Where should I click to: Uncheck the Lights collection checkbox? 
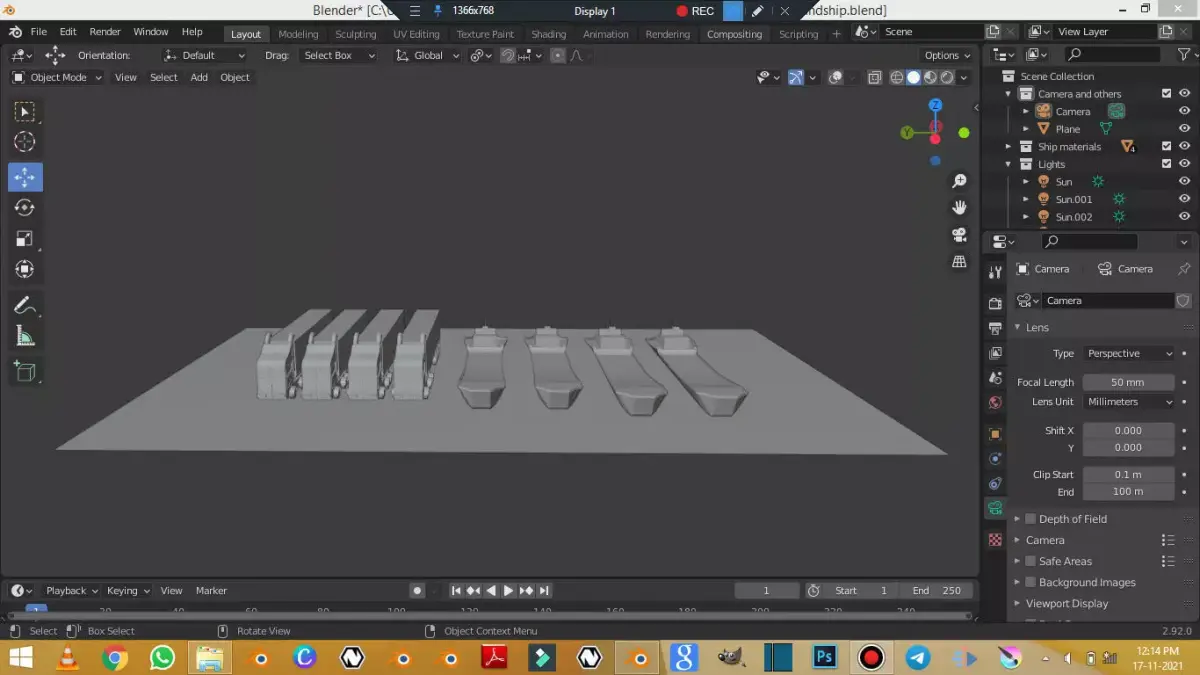point(1166,164)
